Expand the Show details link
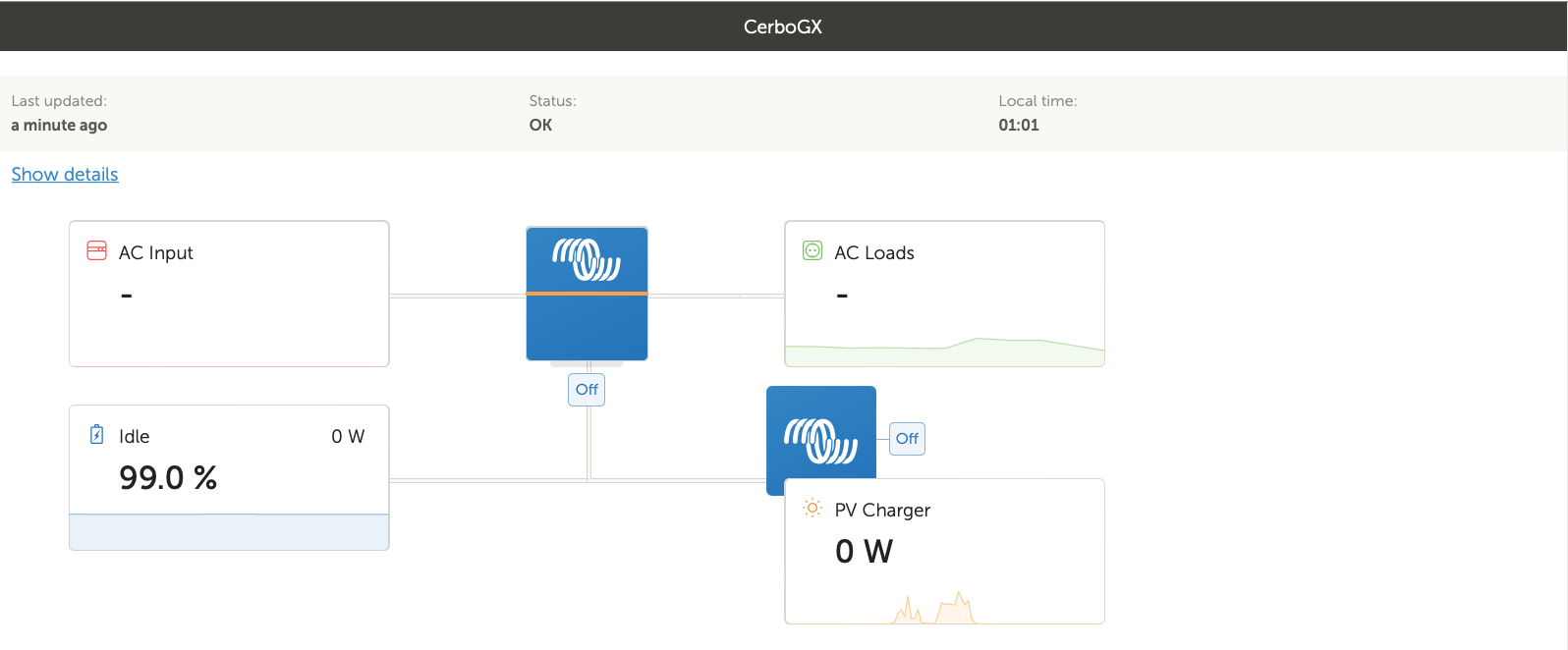 (65, 175)
